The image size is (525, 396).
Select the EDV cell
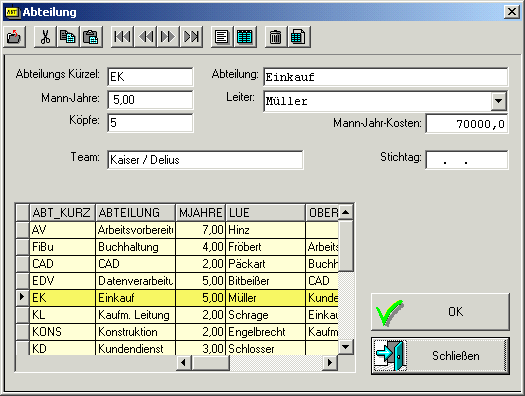tap(62, 281)
